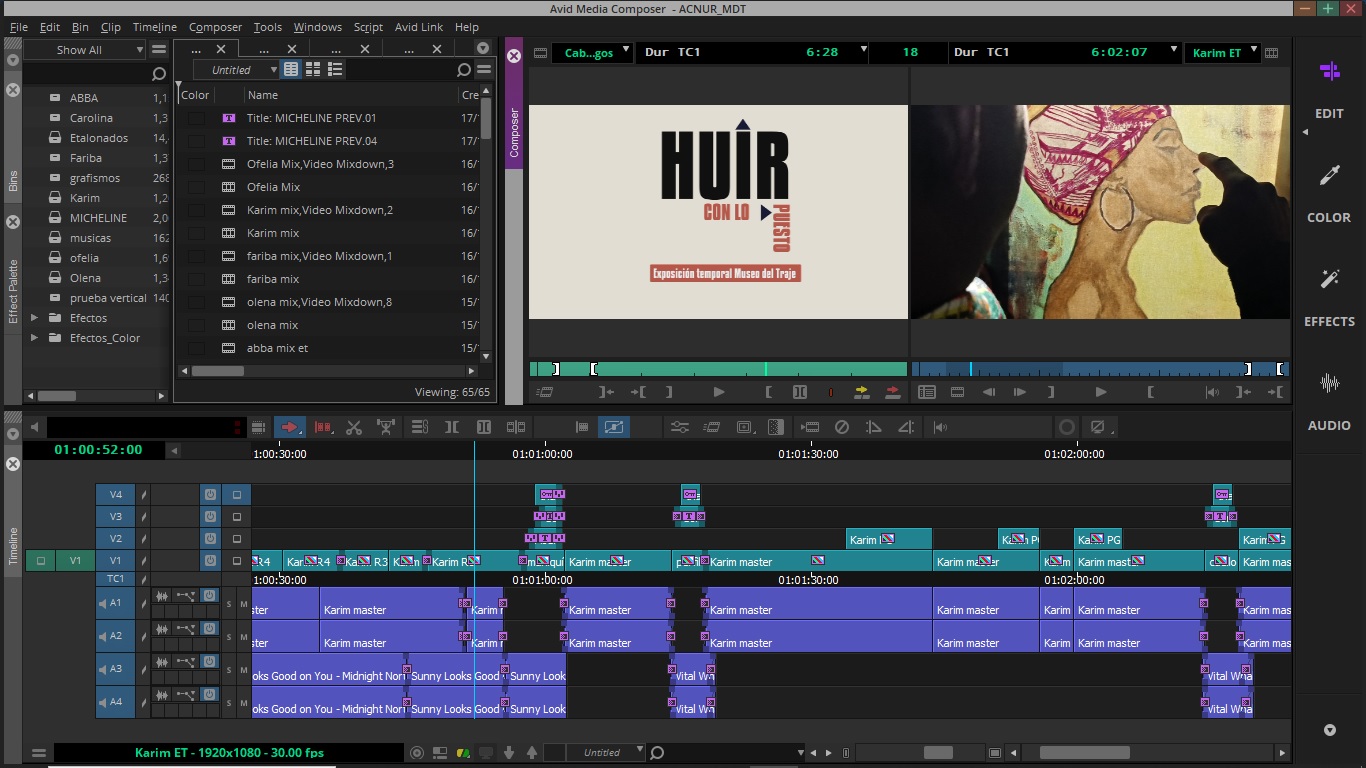
Task: Click the Remove Effect circle-slash icon
Action: point(842,427)
